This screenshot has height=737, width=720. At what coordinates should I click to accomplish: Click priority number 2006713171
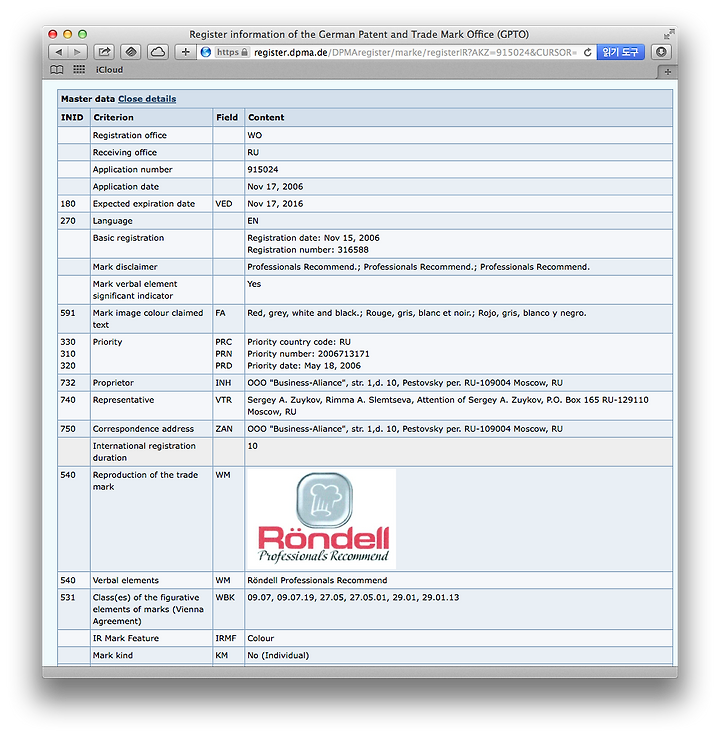point(308,353)
